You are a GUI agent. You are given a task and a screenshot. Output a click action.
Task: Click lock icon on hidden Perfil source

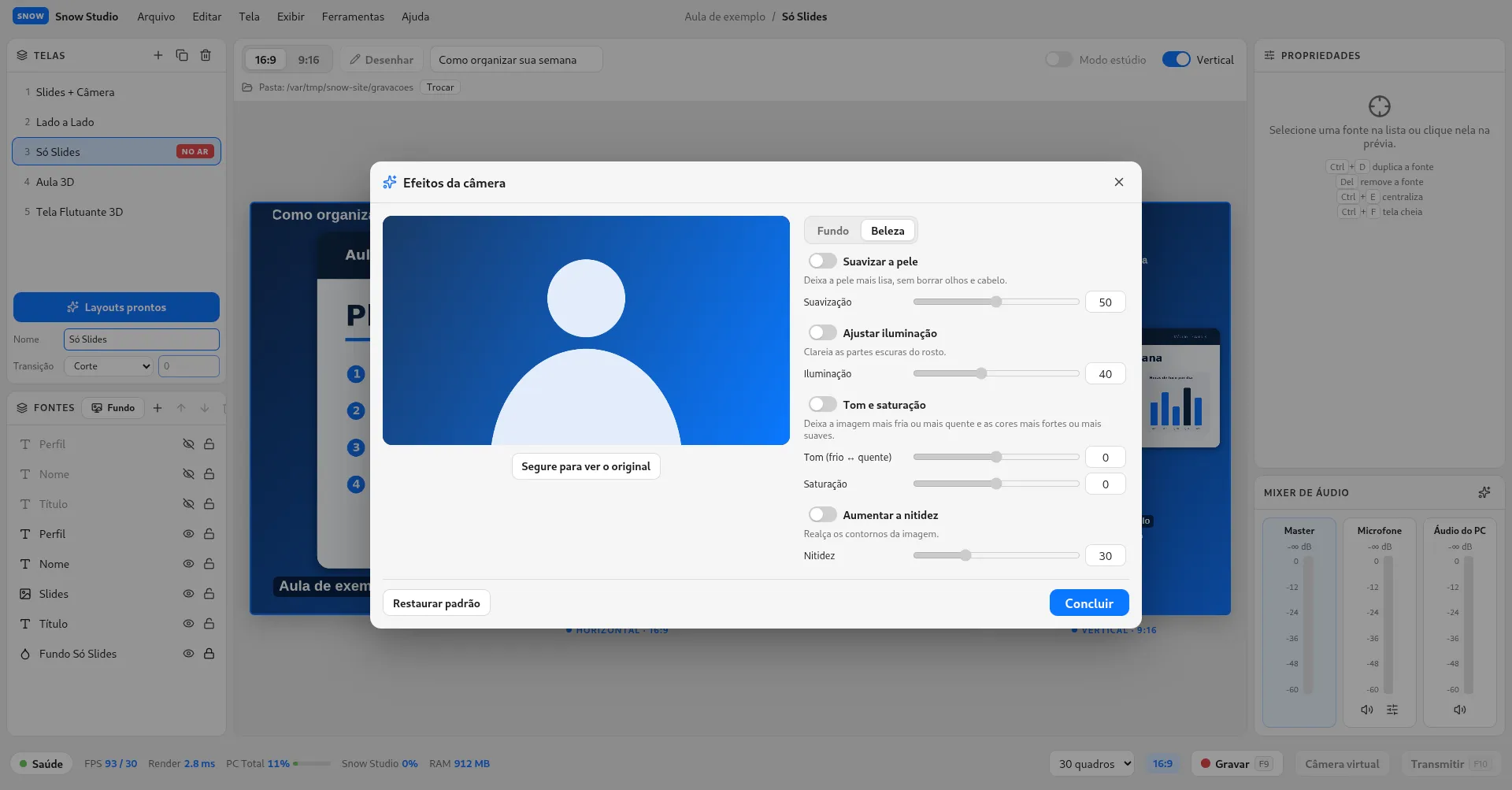(209, 444)
